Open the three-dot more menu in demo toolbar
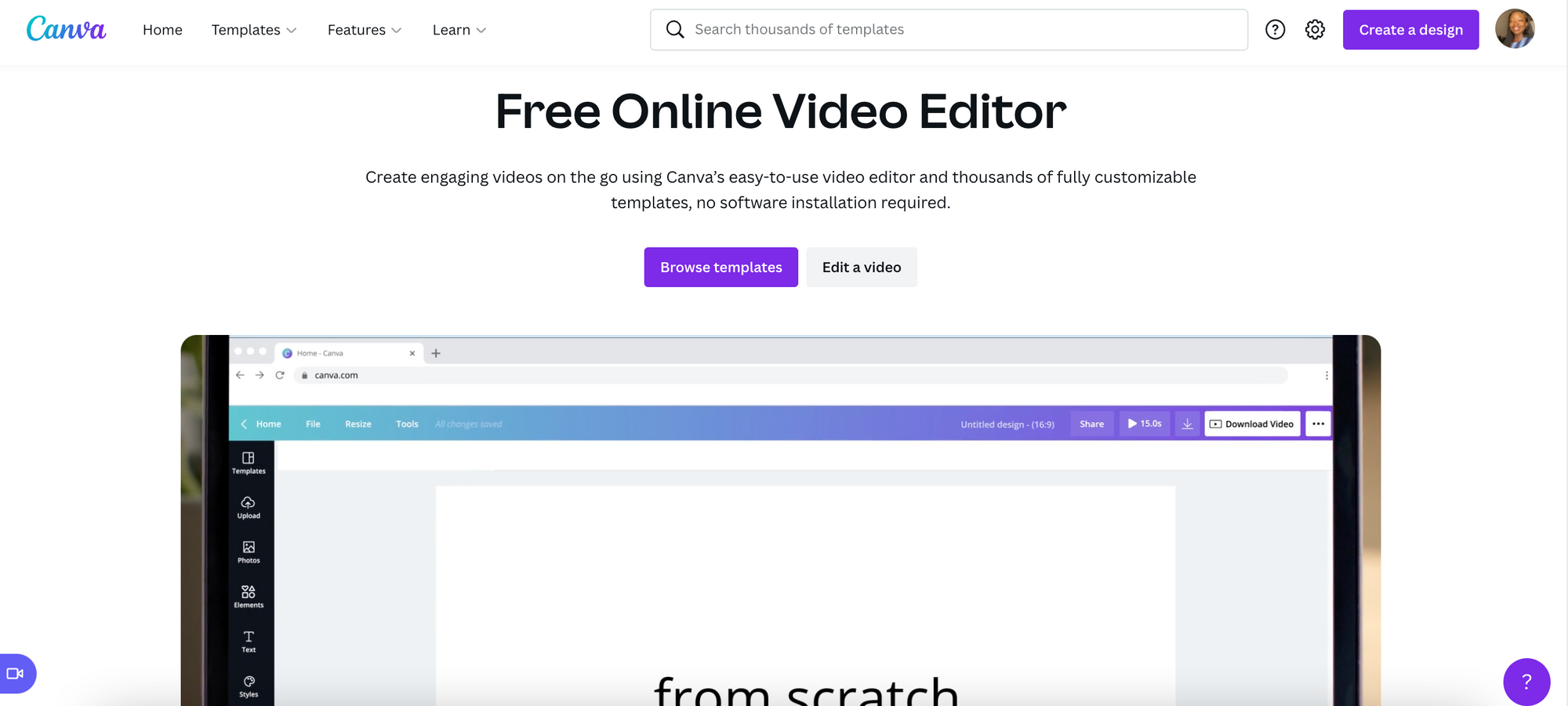 tap(1318, 424)
